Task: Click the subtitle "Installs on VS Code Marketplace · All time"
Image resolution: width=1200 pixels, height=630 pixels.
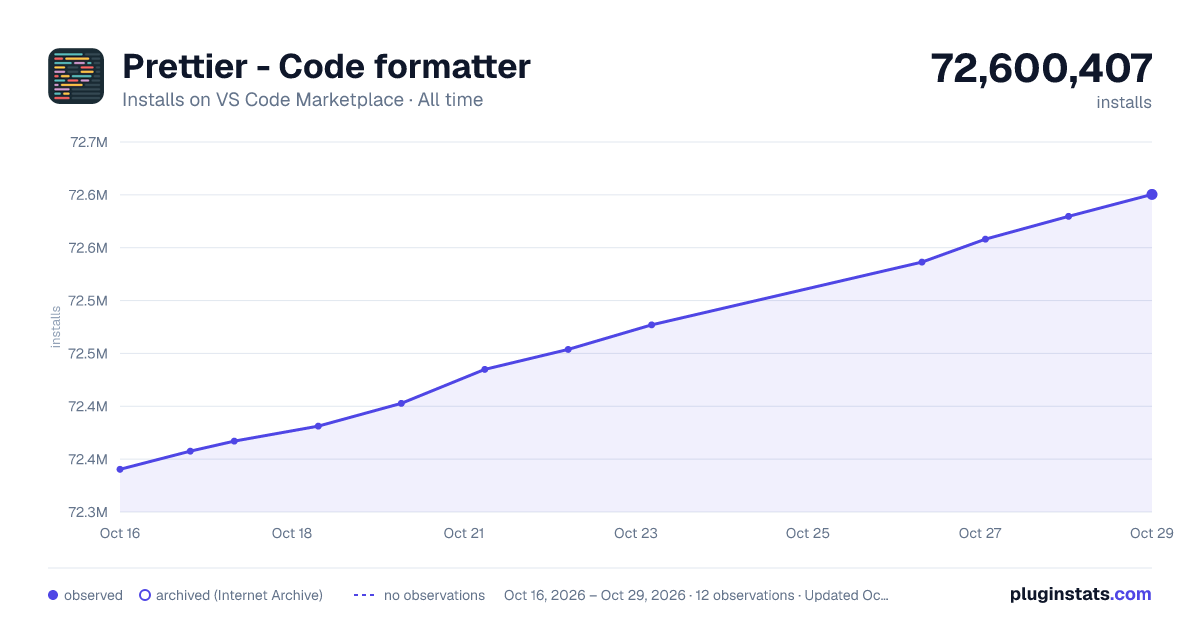Action: tap(302, 100)
